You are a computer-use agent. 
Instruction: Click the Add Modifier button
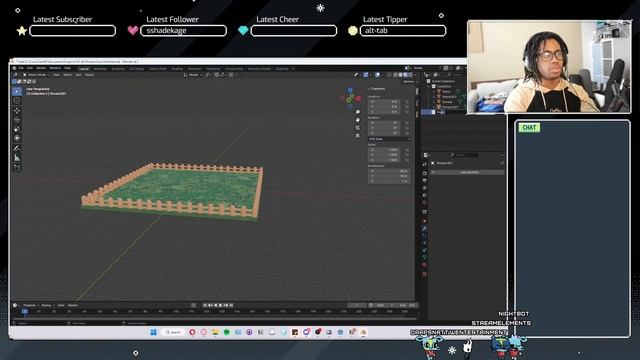[x=467, y=172]
